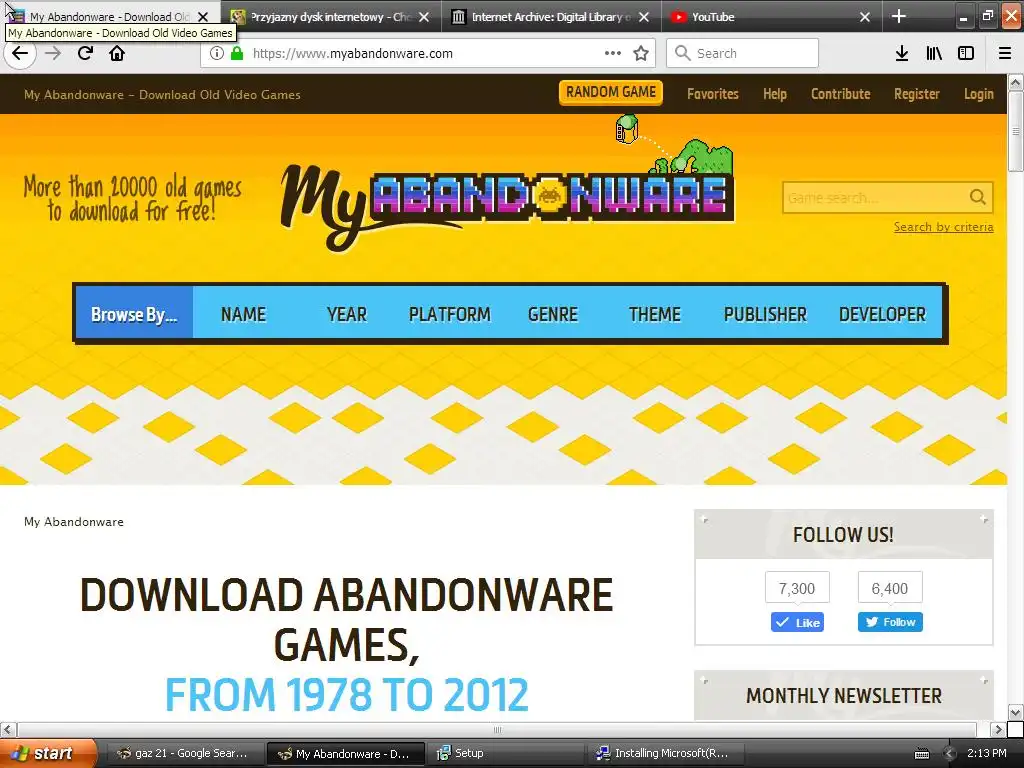Close the My Abandonware tab
The width and height of the screenshot is (1024, 768).
click(x=203, y=17)
